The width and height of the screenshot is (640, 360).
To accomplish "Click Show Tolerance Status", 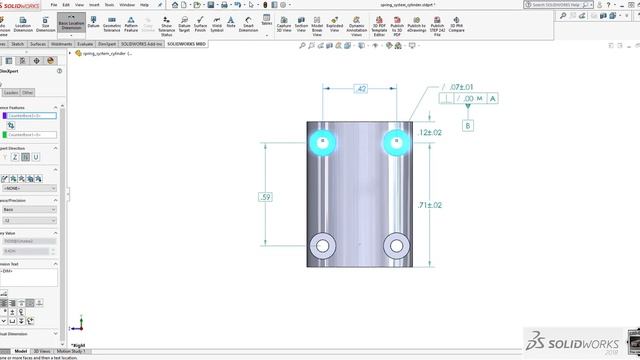I will click(x=166, y=27).
